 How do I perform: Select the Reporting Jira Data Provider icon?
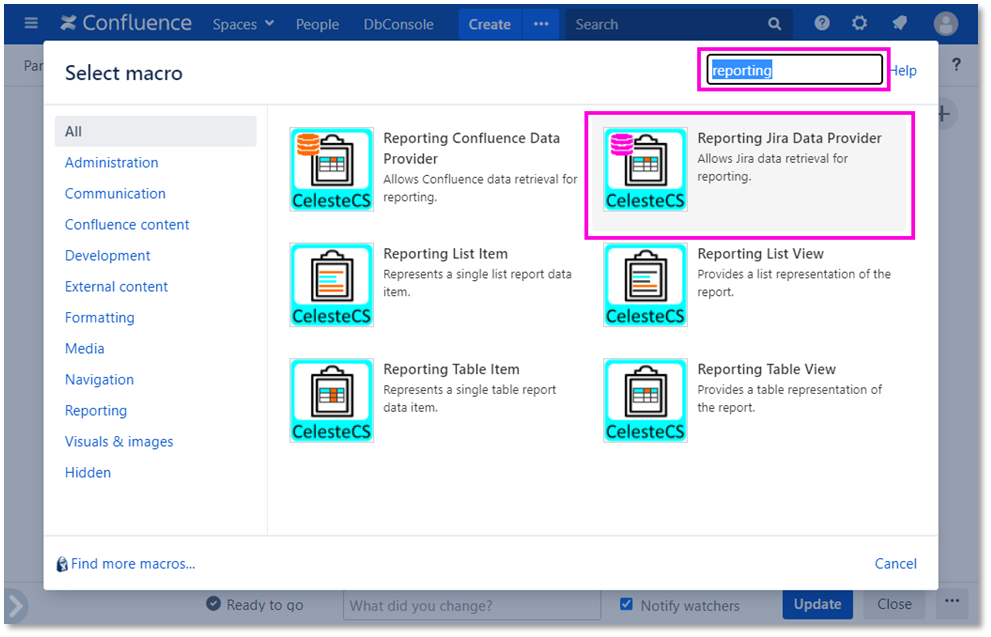[645, 169]
